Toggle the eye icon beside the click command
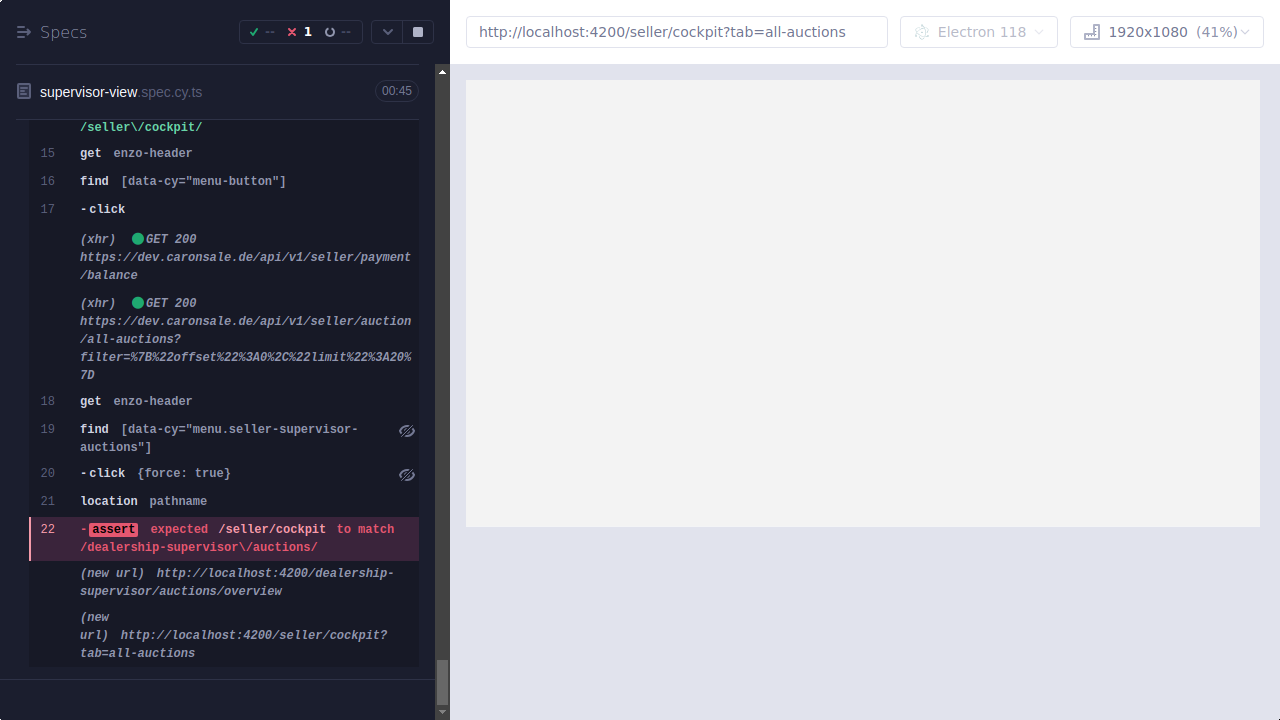 (407, 474)
